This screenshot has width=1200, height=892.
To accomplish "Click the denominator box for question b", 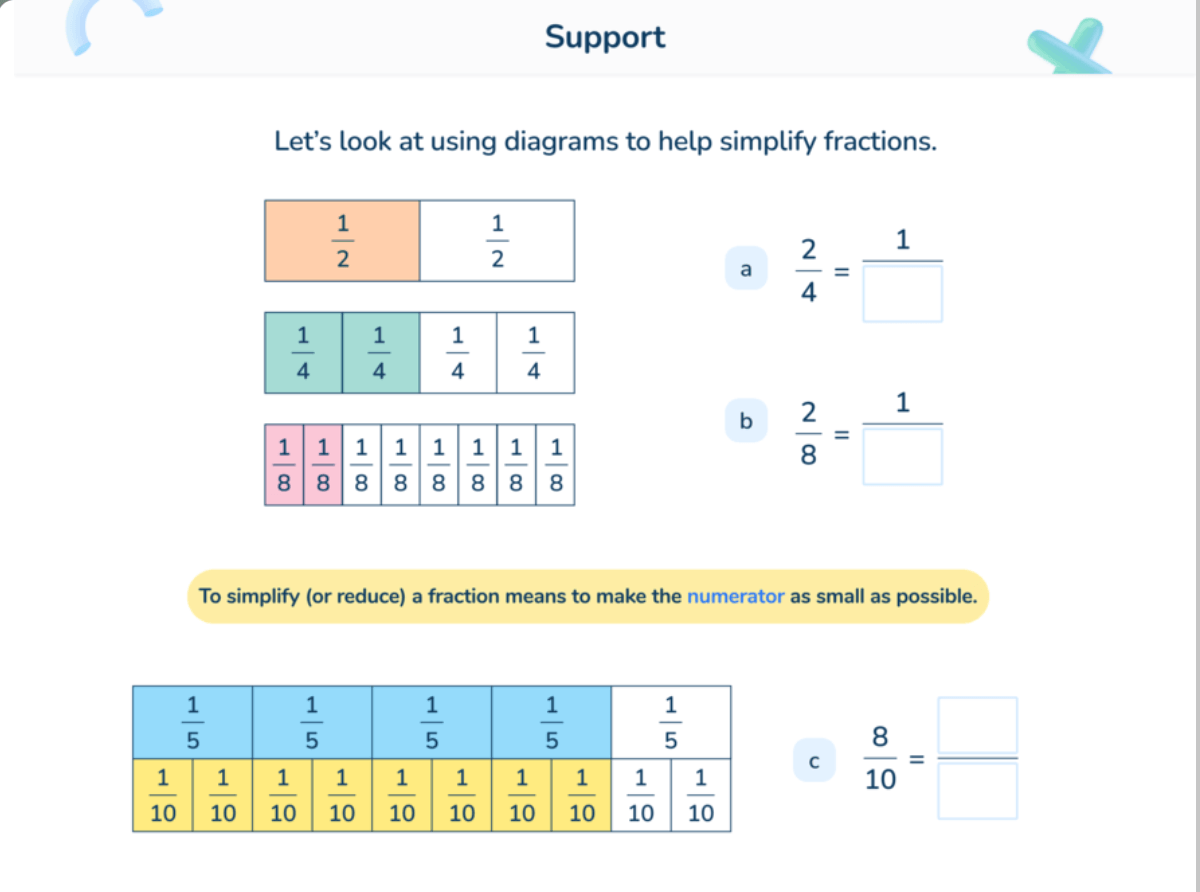I will (x=902, y=456).
